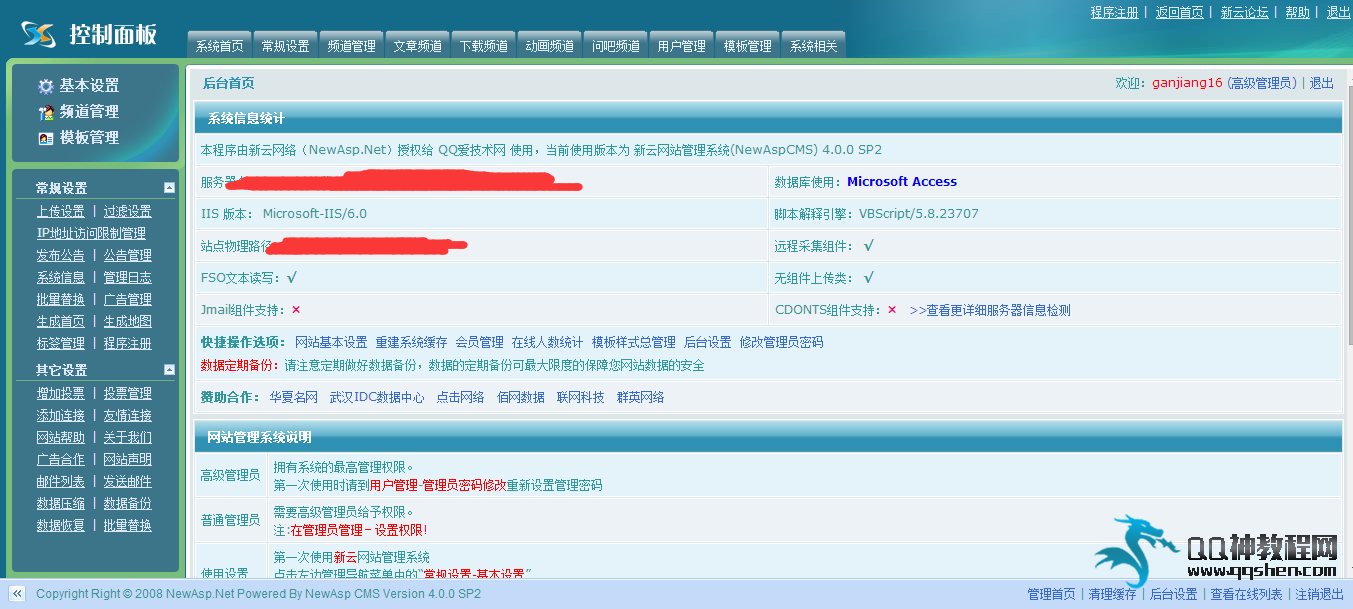The height and width of the screenshot is (609, 1353).
Task: Open the 动画频道 tab
Action: (x=550, y=45)
